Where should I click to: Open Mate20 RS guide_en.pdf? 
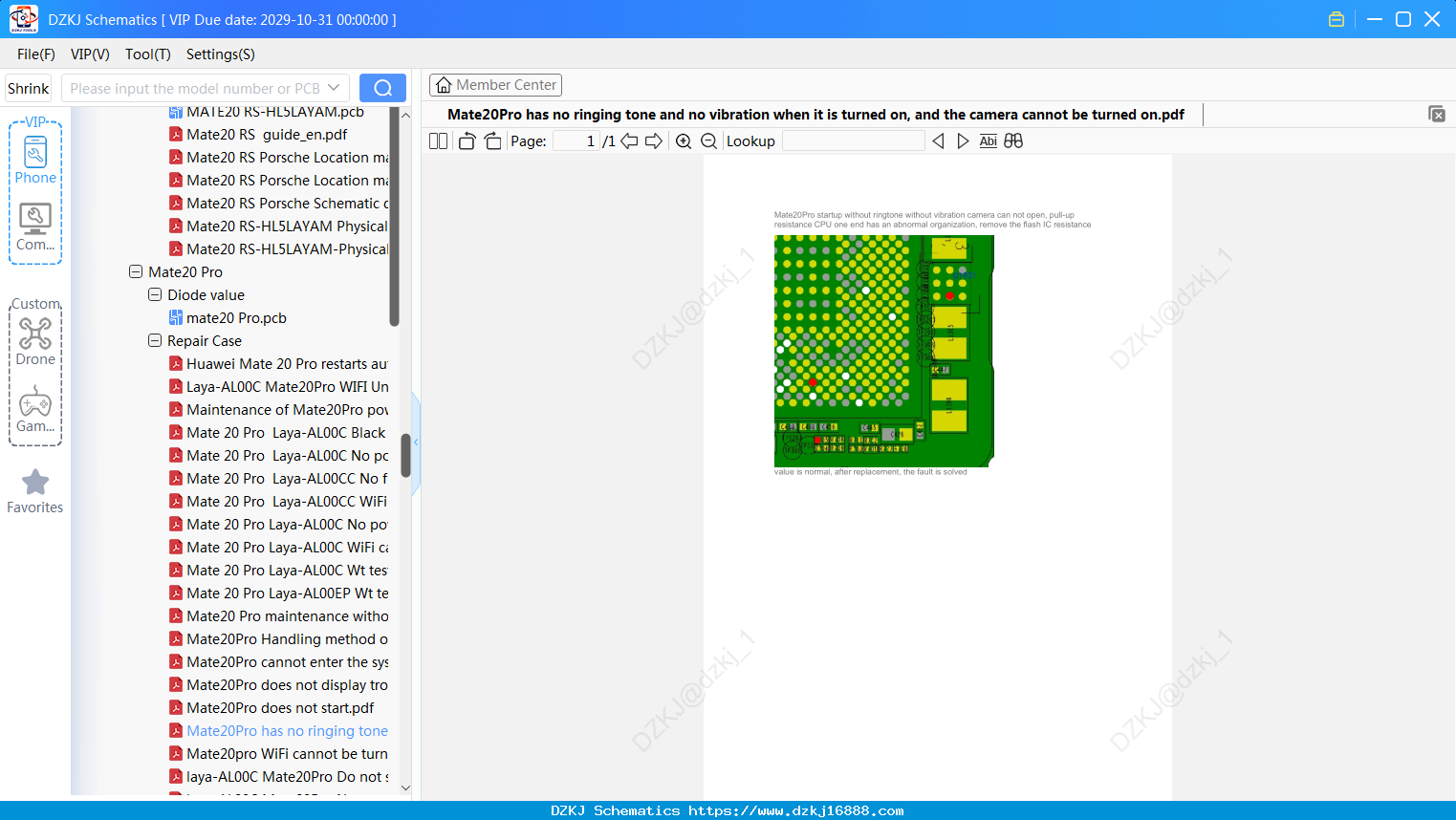(x=267, y=134)
